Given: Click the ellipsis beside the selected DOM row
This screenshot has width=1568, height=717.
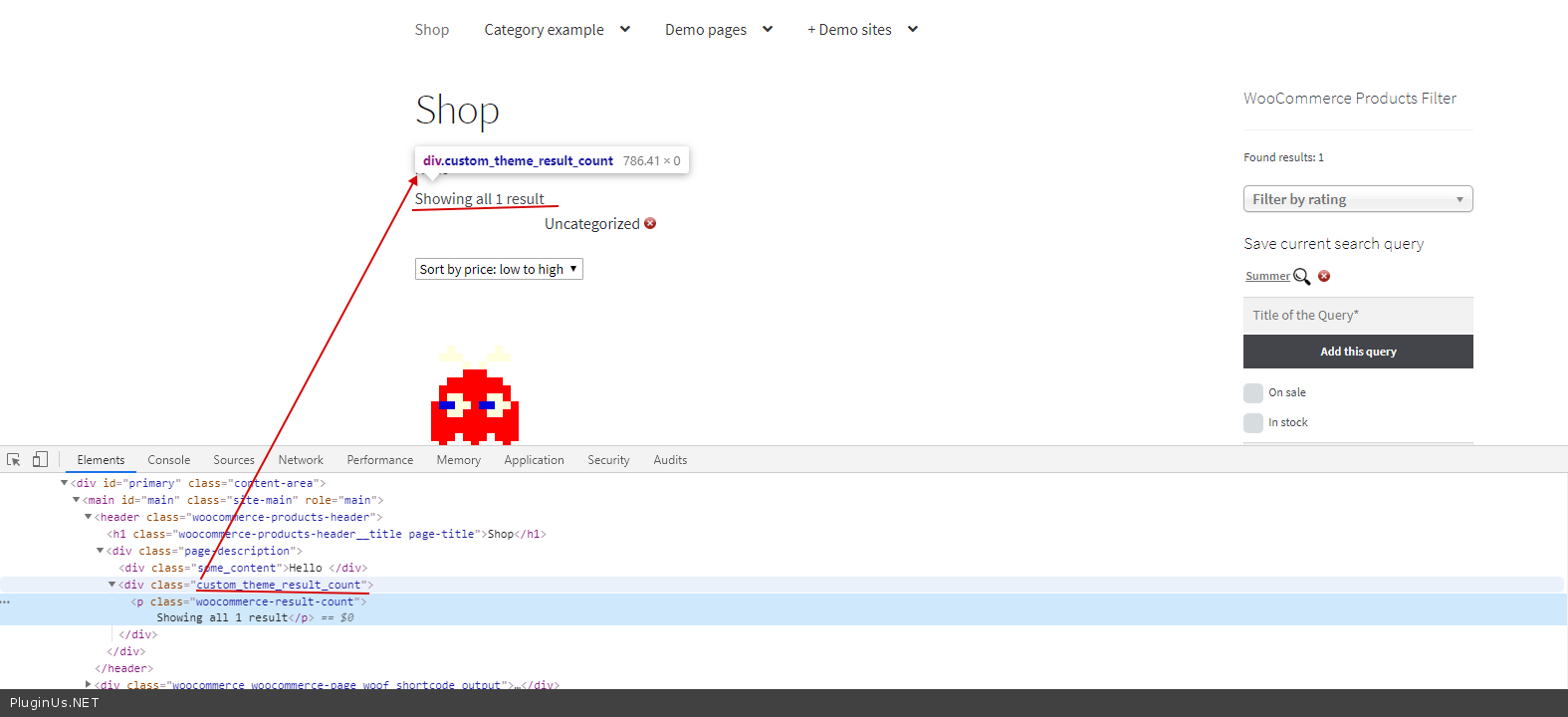Looking at the screenshot, I should [6, 601].
